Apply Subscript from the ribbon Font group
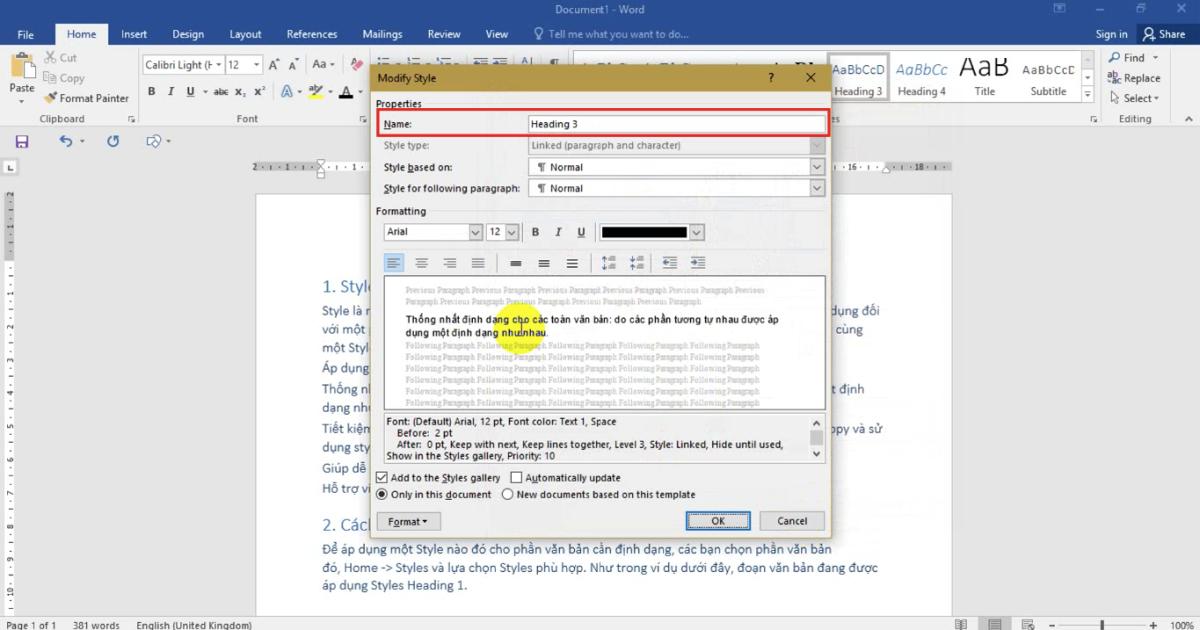 (240, 91)
